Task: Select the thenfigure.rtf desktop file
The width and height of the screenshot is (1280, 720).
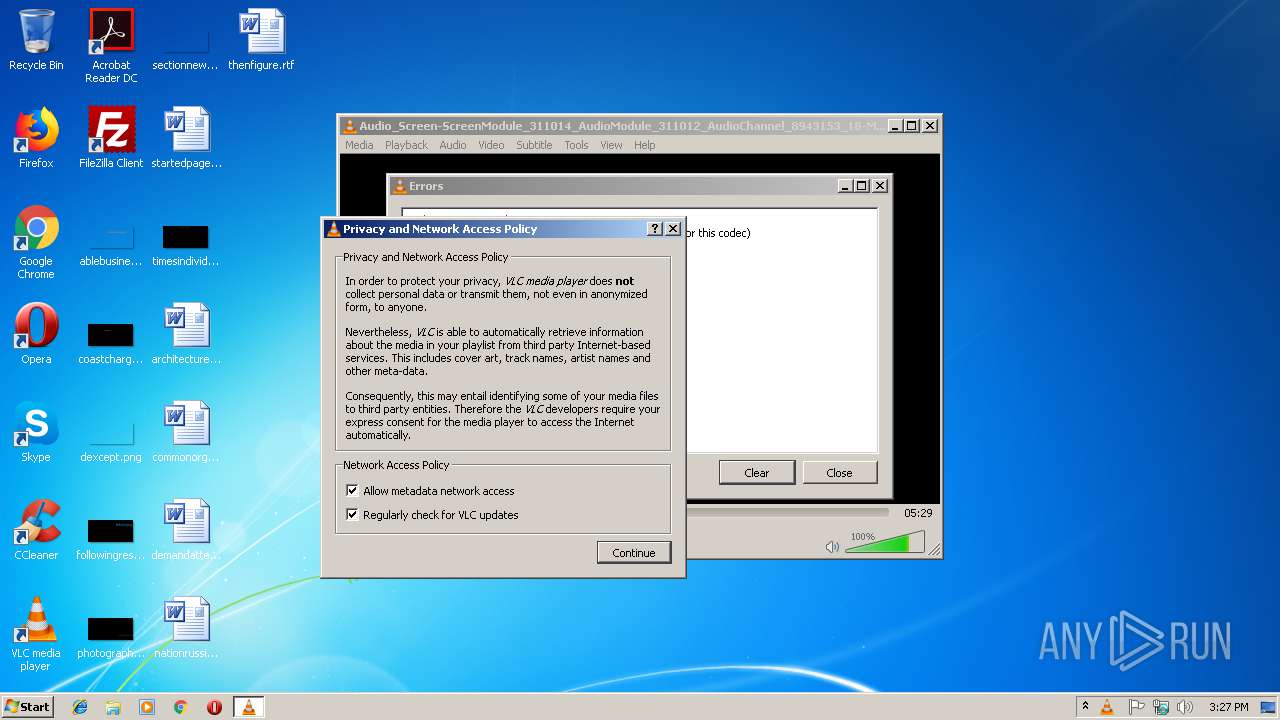Action: [261, 41]
